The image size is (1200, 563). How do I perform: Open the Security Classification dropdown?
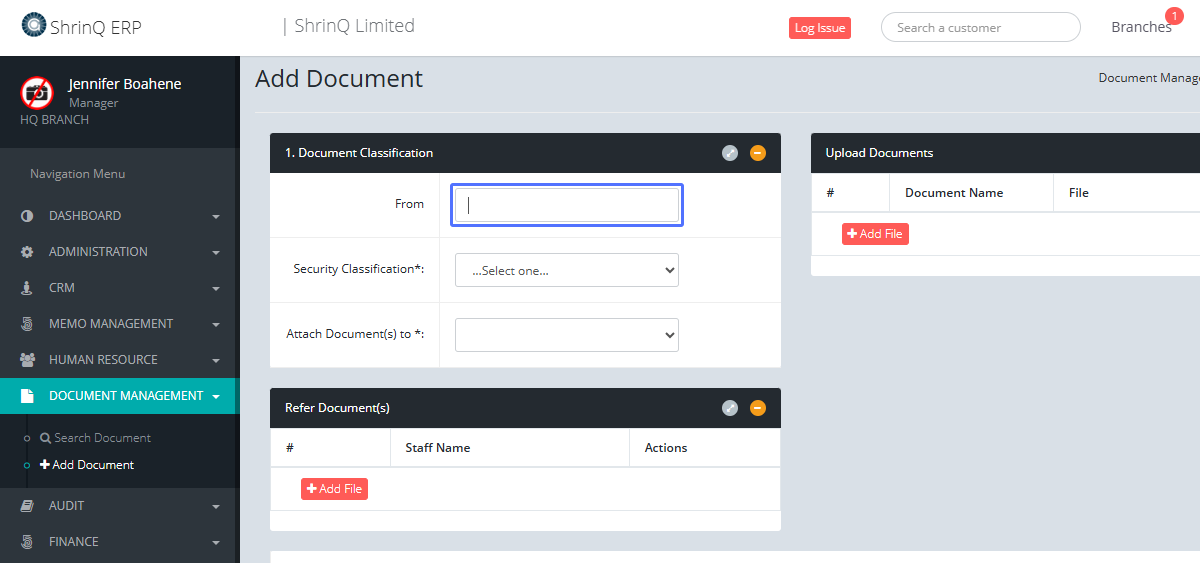tap(566, 270)
